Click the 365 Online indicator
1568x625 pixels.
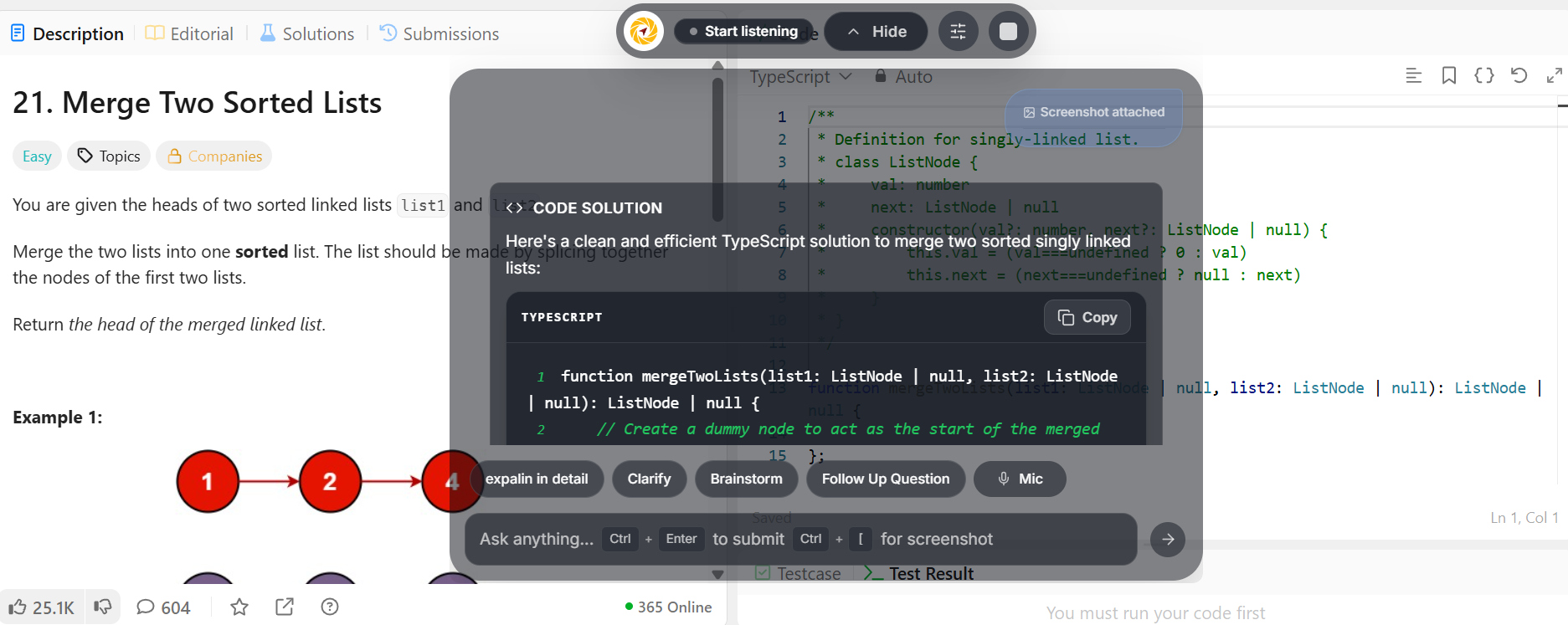tap(668, 607)
